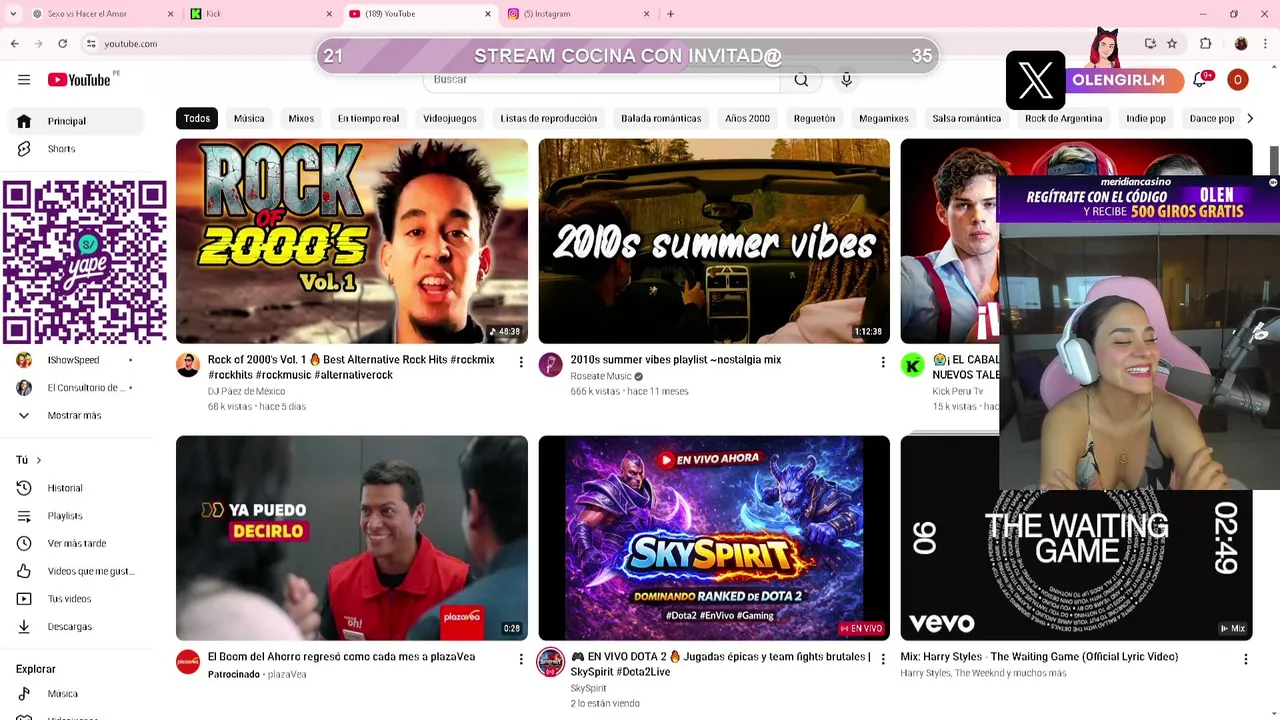Viewport: 1280px width, 720px height.
Task: Switch to the Instagram browser tab
Action: coord(578,14)
